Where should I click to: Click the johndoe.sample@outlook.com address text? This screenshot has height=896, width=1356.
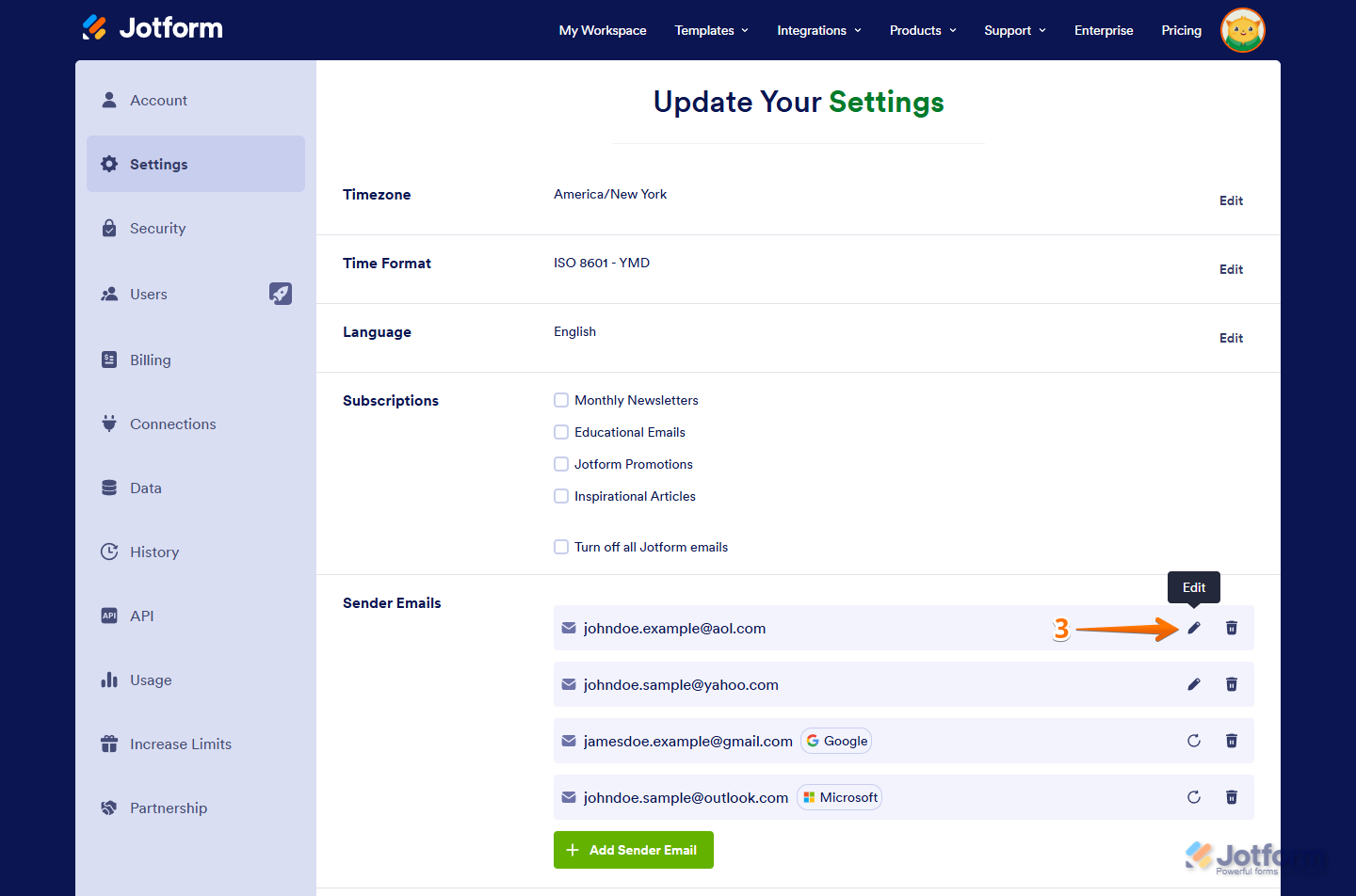pos(686,797)
